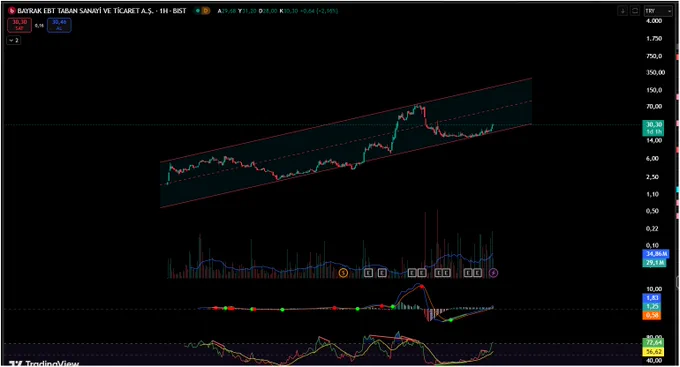Open the fourth E earnings marker
The image size is (680, 367).
click(x=422, y=273)
